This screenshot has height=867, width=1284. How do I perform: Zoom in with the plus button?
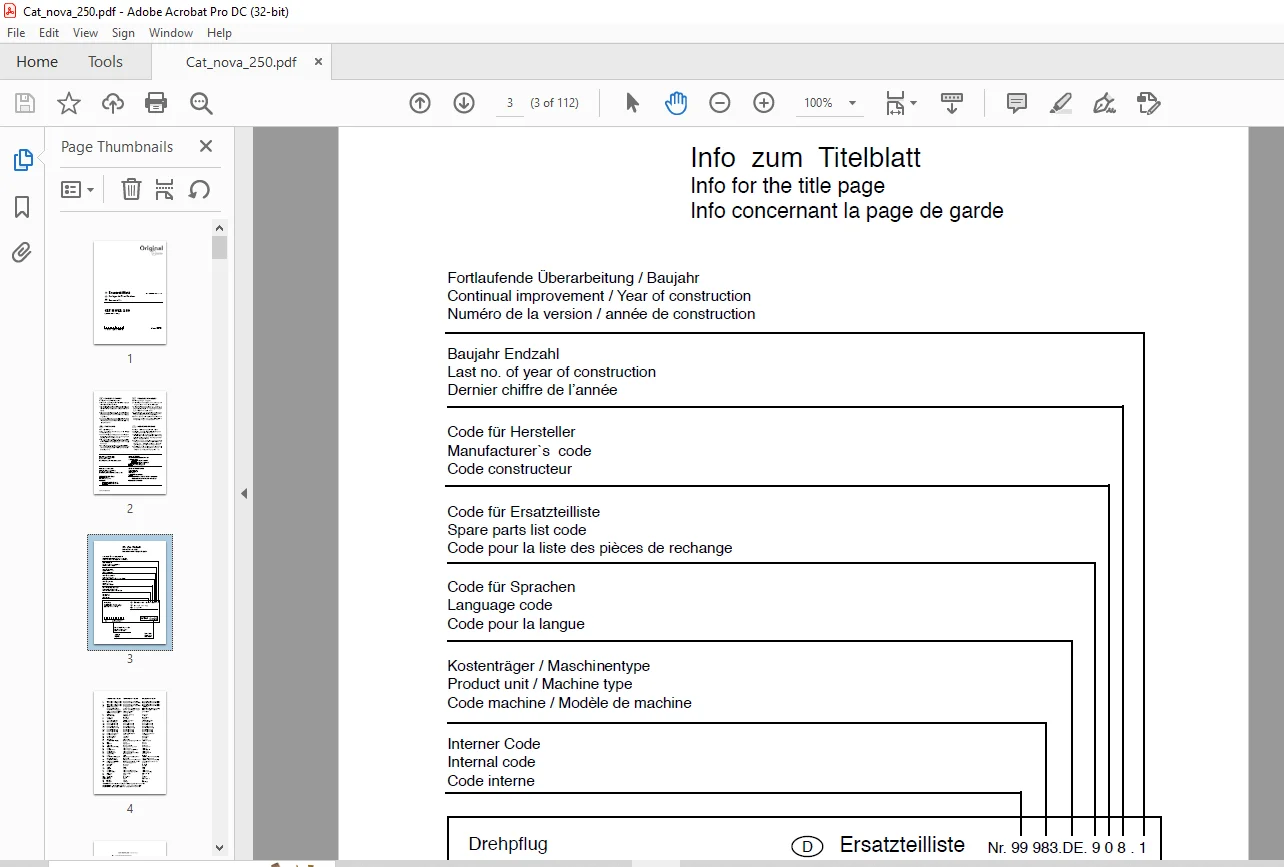point(764,103)
